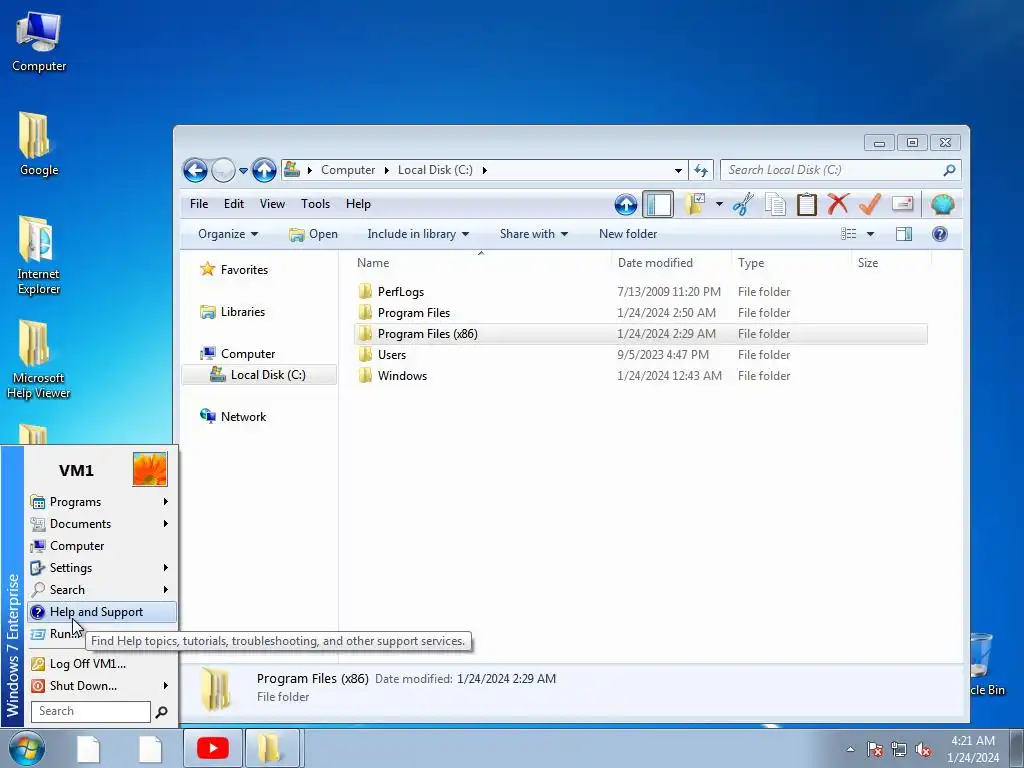Click Computer in the Start menu
Viewport: 1024px width, 768px height.
[100, 546]
